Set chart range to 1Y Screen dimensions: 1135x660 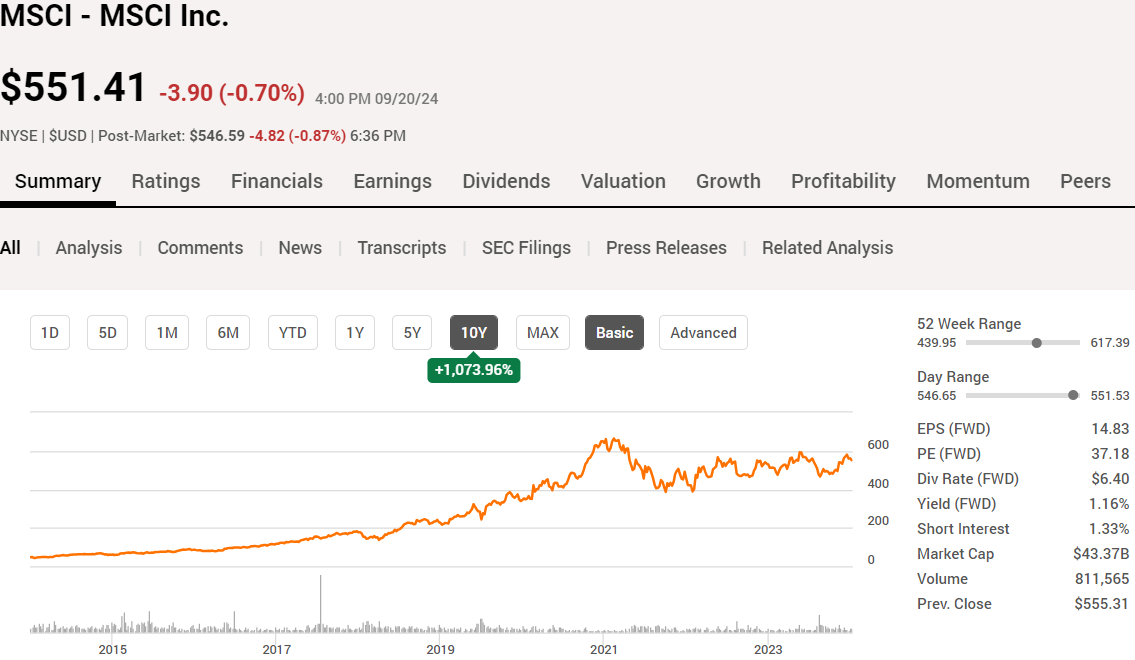tap(355, 333)
